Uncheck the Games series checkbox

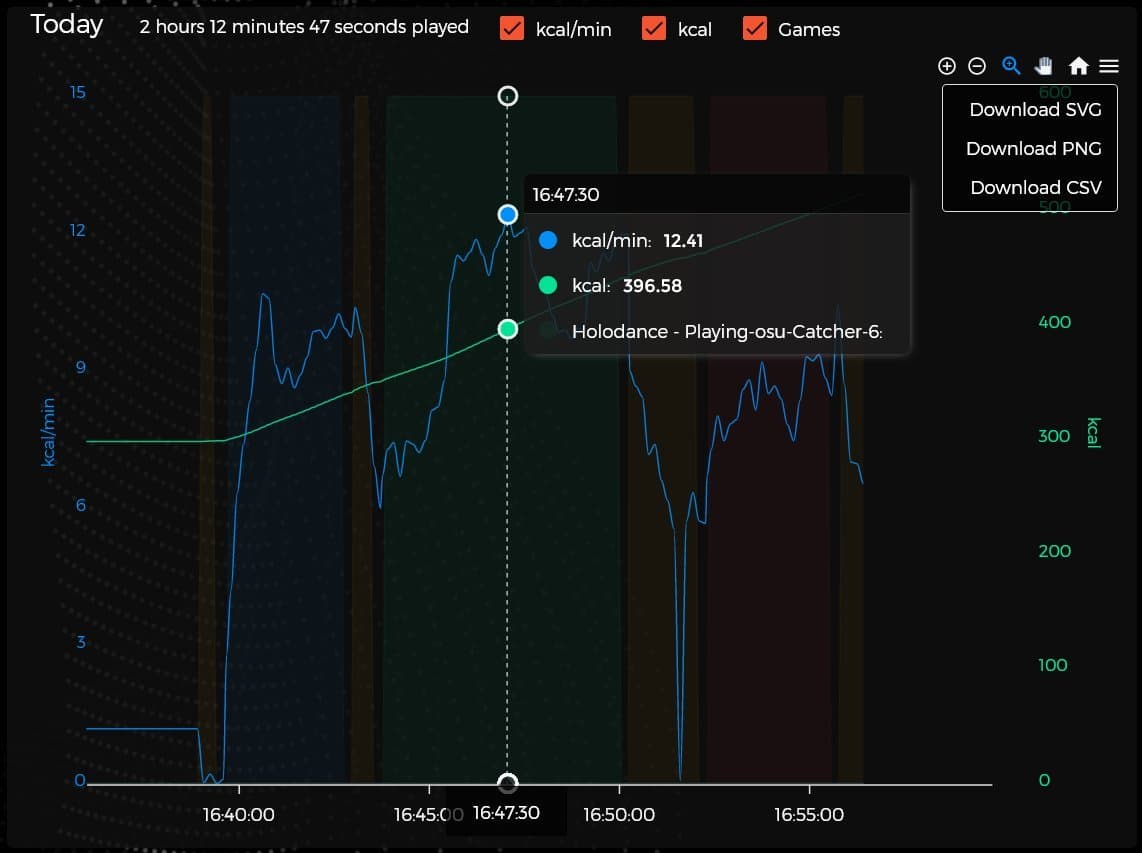pos(755,28)
